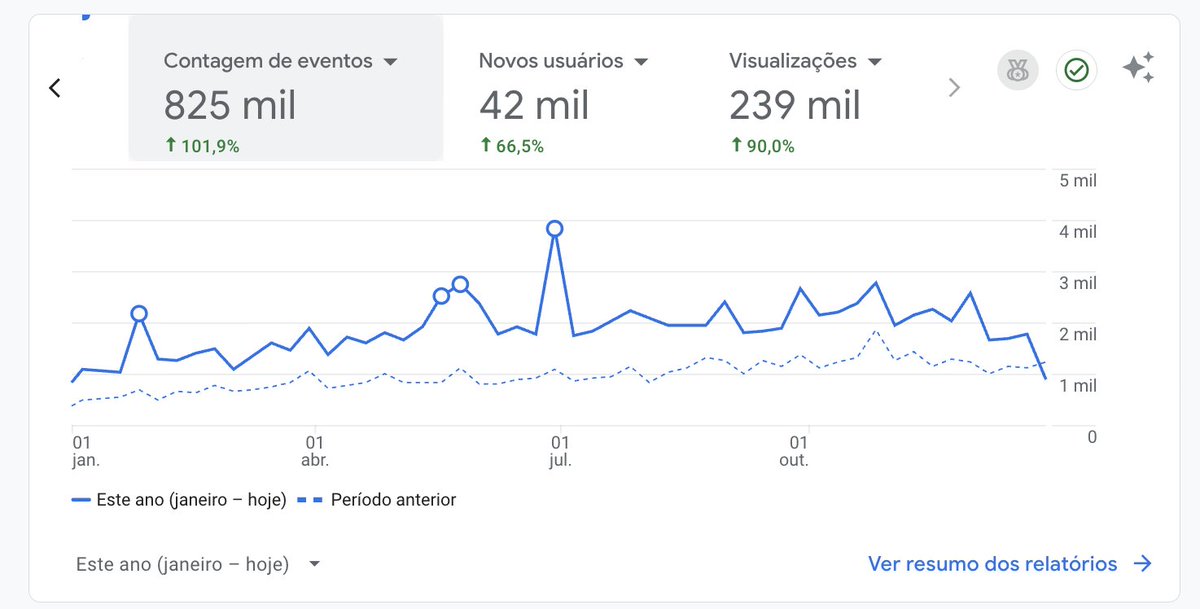Go to previous metrics with left chevron
The width and height of the screenshot is (1200, 609).
tap(55, 88)
